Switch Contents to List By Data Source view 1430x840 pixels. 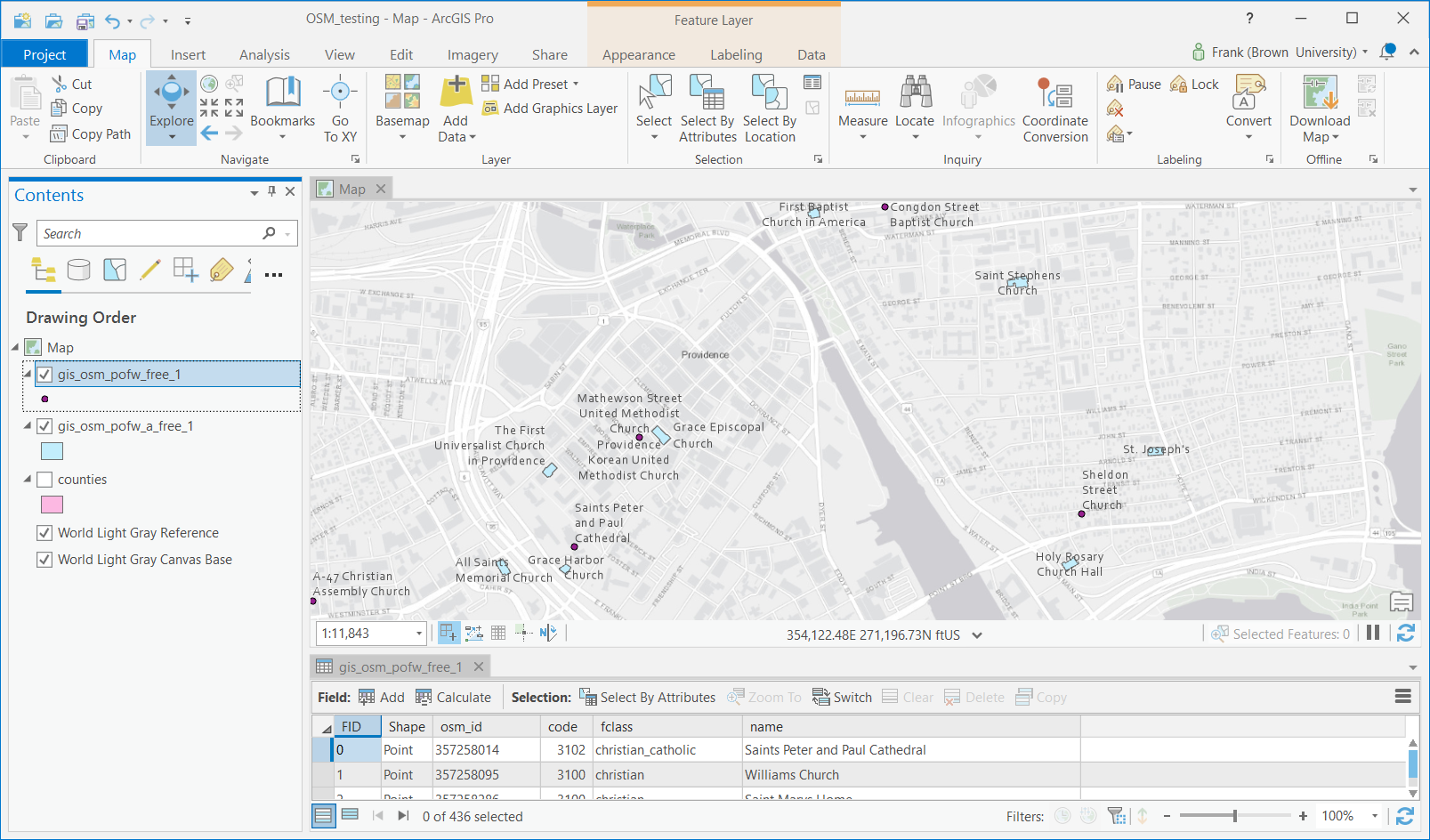(x=78, y=270)
